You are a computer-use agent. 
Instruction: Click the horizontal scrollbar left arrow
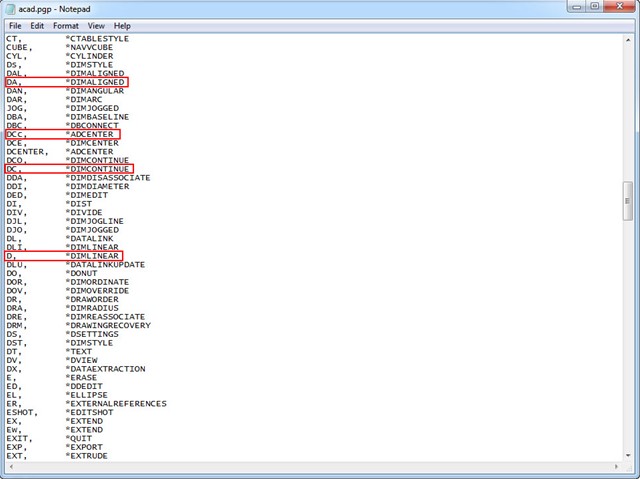click(11, 466)
